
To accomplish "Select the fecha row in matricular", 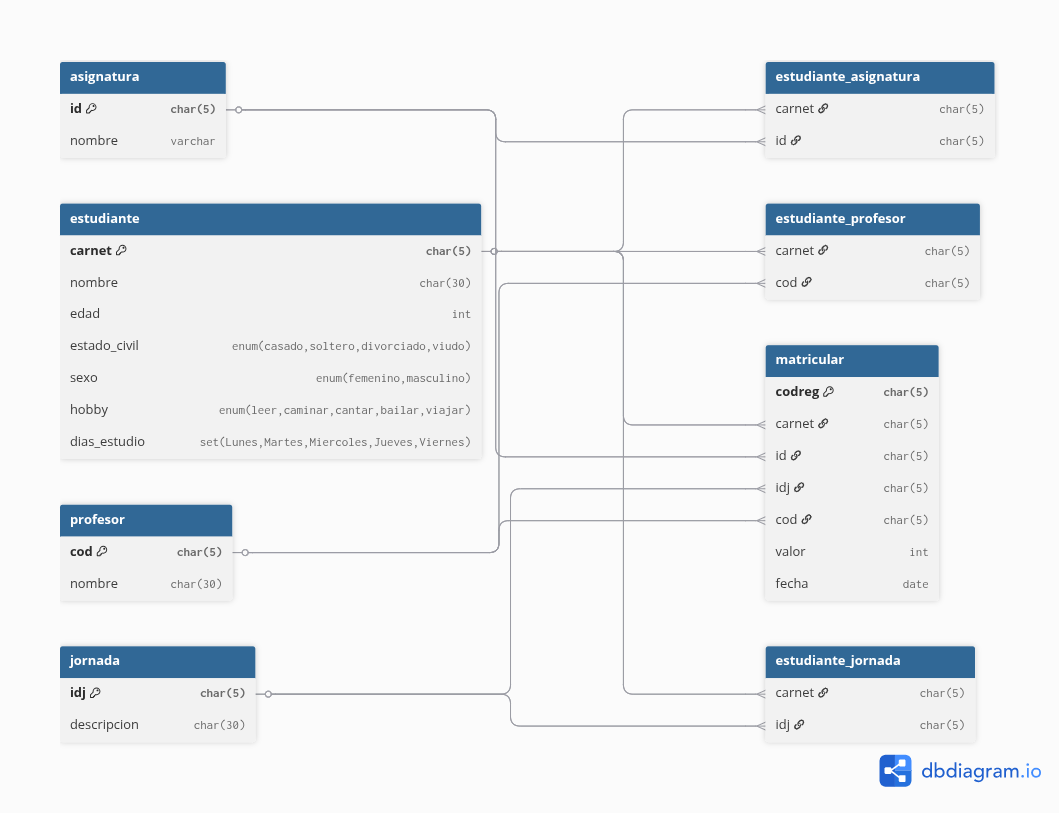I will tap(851, 584).
